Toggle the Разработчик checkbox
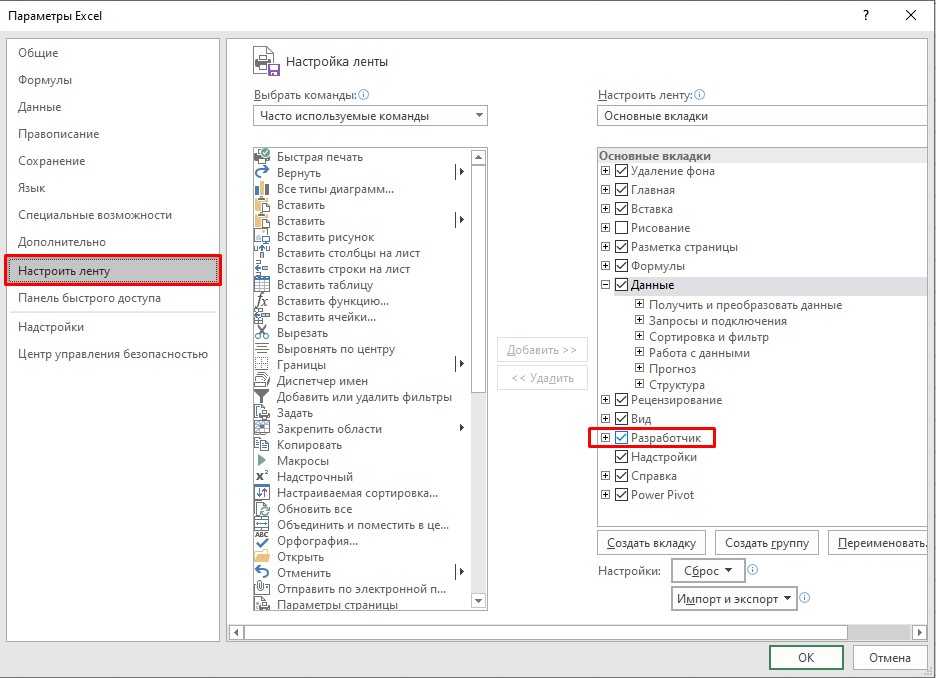The width and height of the screenshot is (936, 678). 621,438
